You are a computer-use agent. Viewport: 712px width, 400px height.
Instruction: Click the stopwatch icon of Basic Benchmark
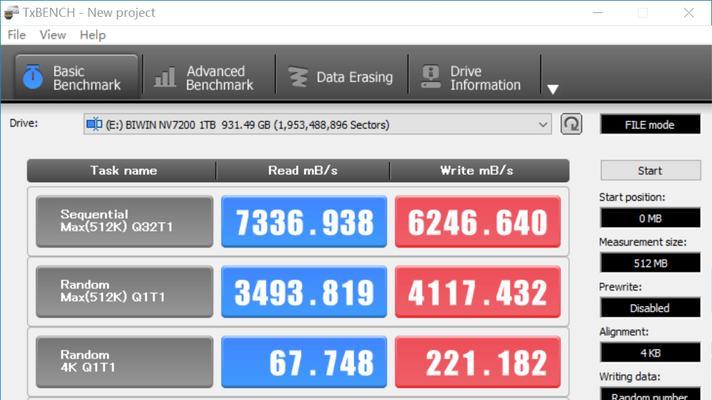coord(33,77)
